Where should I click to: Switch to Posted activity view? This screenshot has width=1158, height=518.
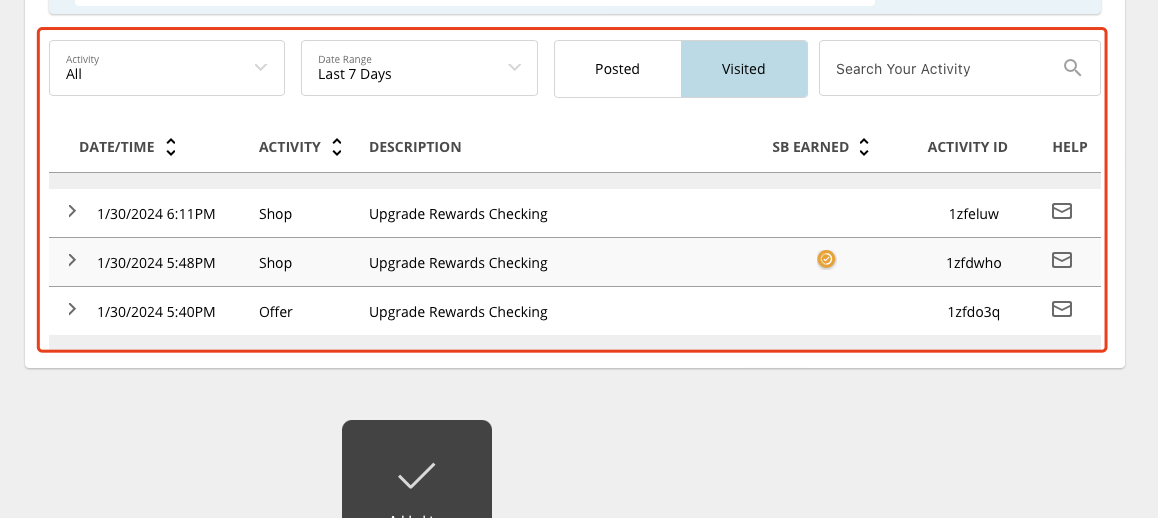[617, 69]
